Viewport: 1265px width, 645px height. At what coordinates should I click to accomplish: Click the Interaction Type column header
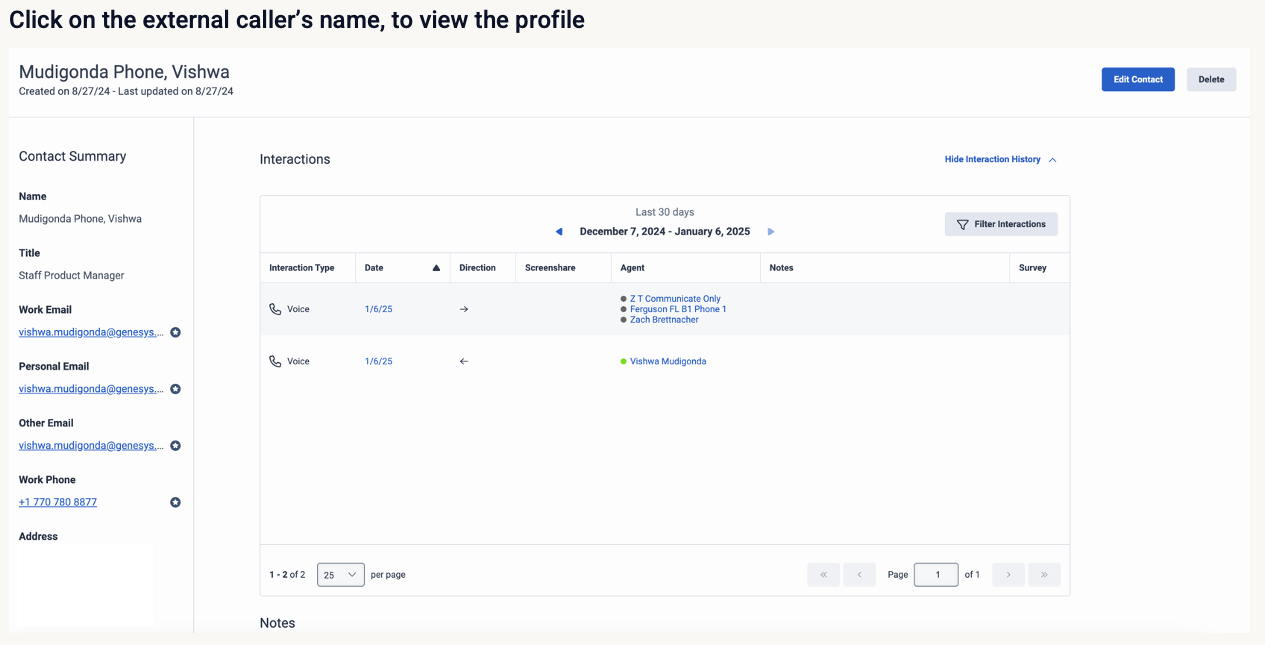(302, 268)
